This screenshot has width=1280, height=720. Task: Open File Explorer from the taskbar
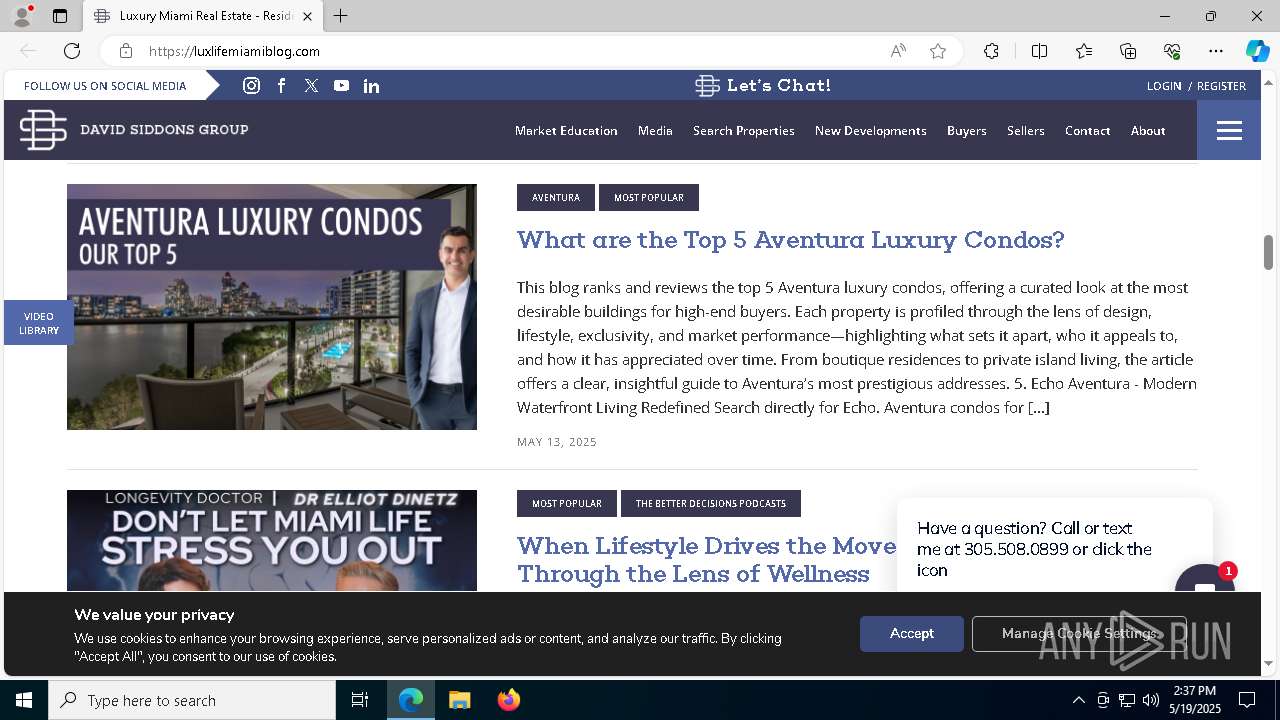pyautogui.click(x=459, y=700)
